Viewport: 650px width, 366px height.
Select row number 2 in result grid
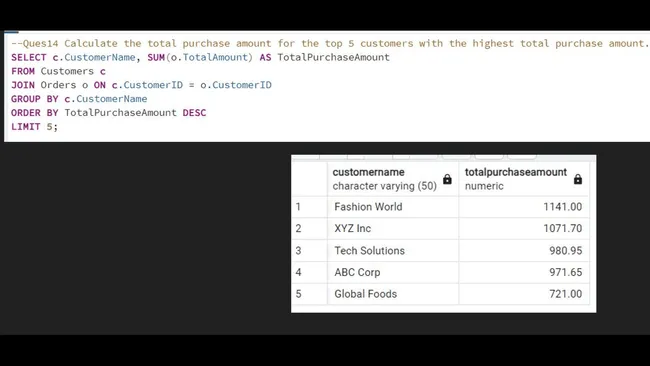309,228
